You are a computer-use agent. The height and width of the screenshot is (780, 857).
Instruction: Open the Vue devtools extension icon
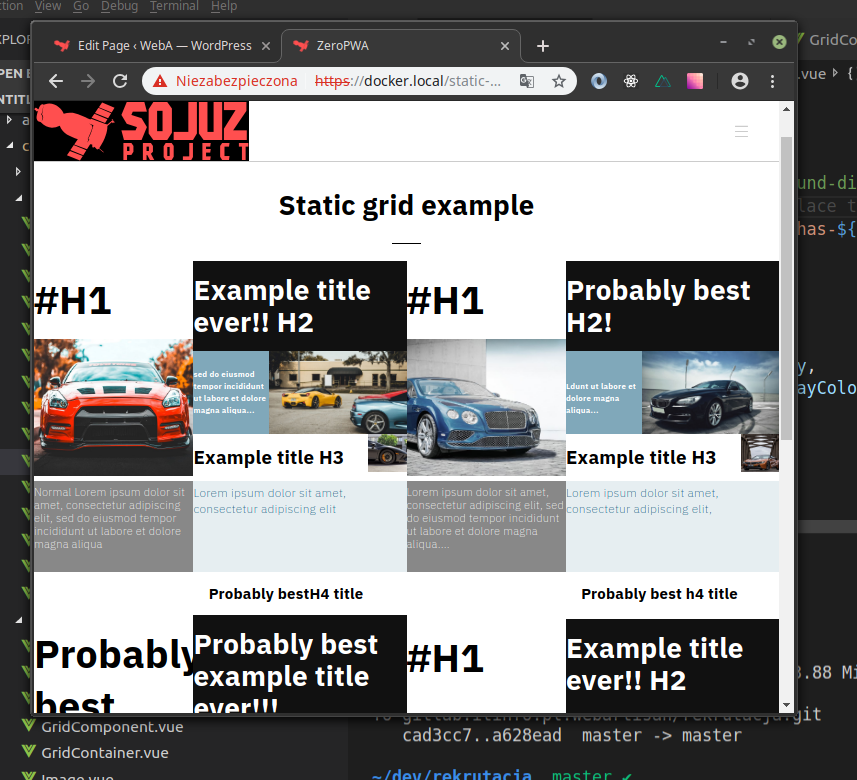point(662,81)
